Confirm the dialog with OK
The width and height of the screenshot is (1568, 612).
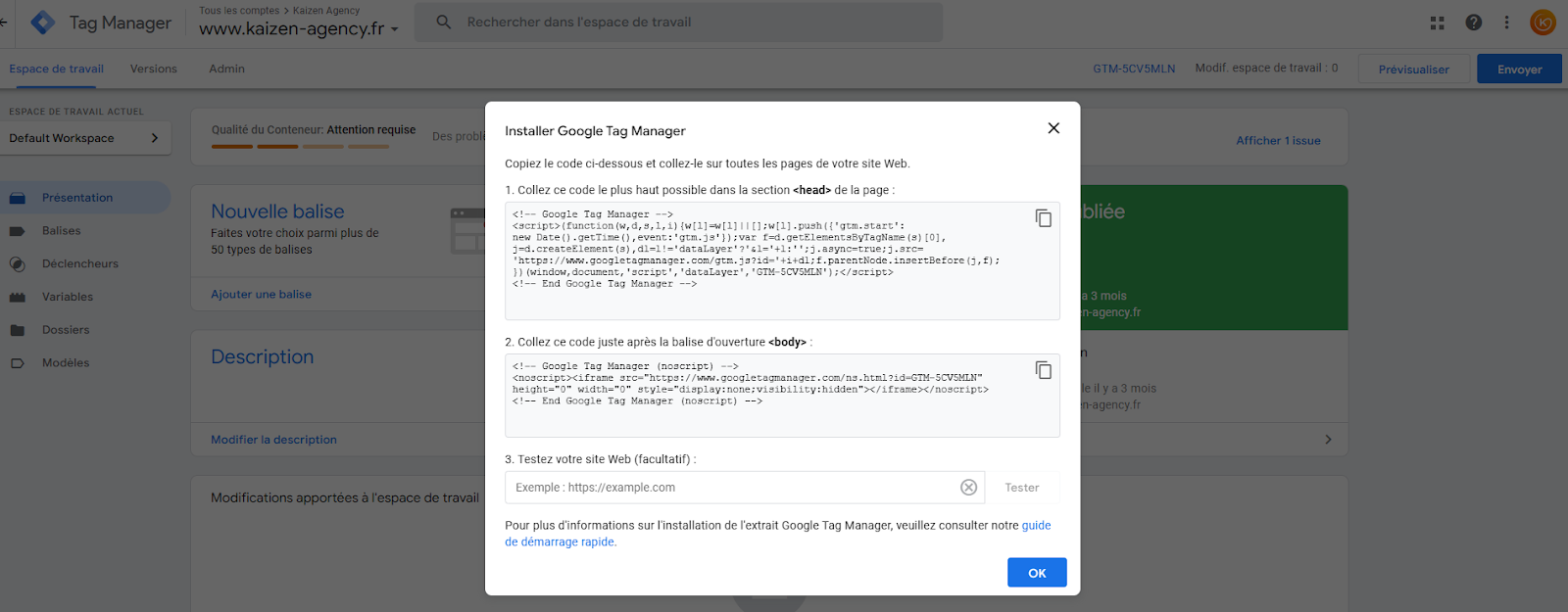click(x=1037, y=573)
